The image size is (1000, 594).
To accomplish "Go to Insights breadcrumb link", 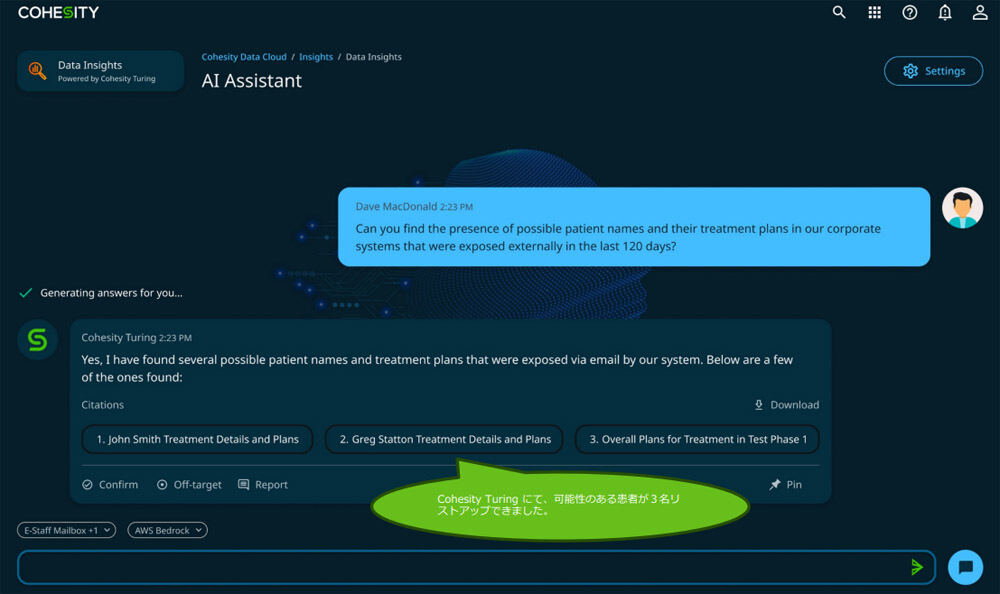I will tap(316, 57).
